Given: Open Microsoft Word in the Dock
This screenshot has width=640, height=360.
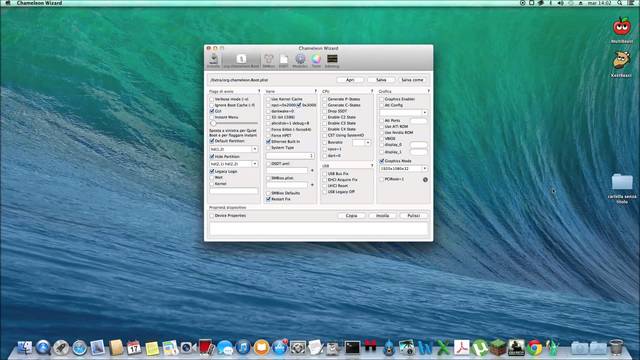Looking at the screenshot, I should coord(425,348).
